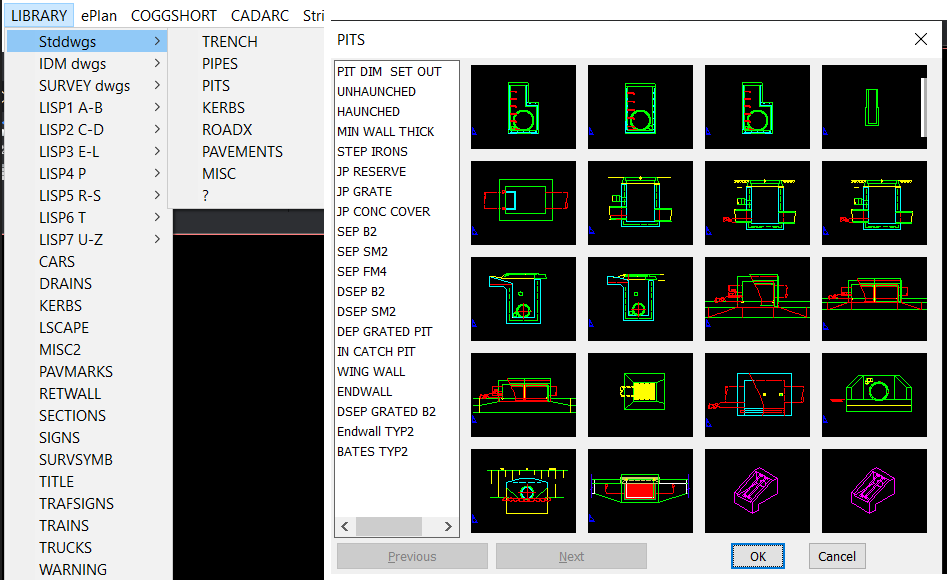
Task: Choose PITS from the Stddwgs submenu
Action: coord(216,86)
